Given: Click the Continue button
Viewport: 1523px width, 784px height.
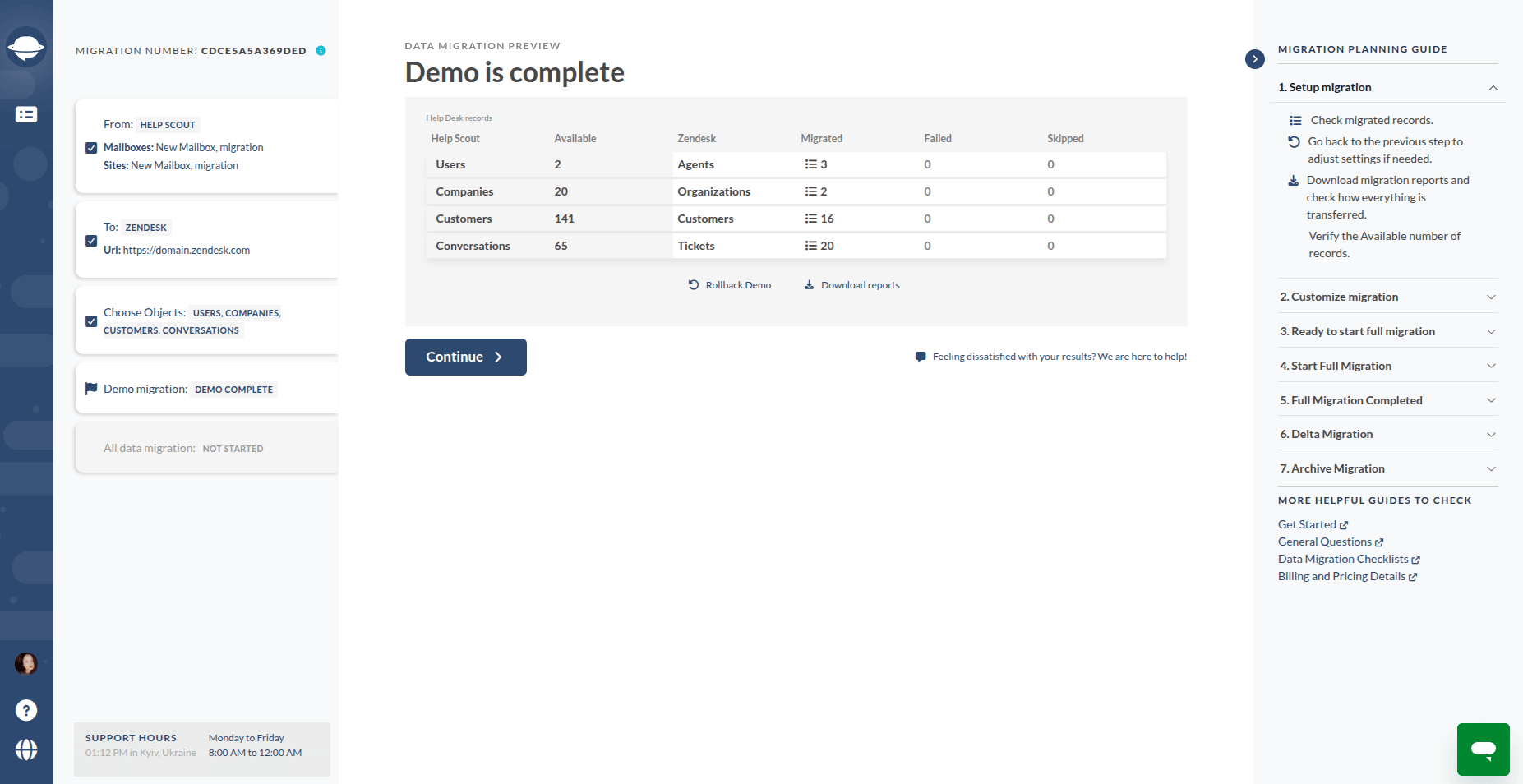Looking at the screenshot, I should [x=465, y=357].
